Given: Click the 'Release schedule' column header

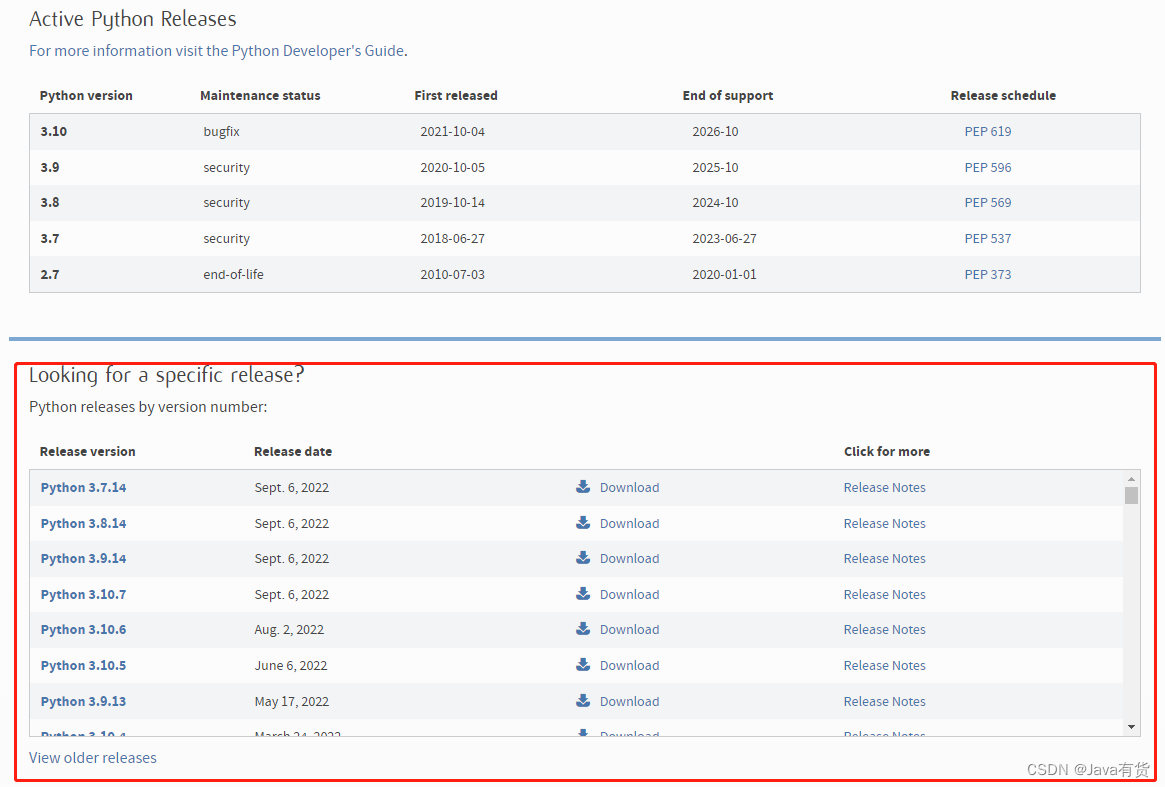Looking at the screenshot, I should [1003, 95].
